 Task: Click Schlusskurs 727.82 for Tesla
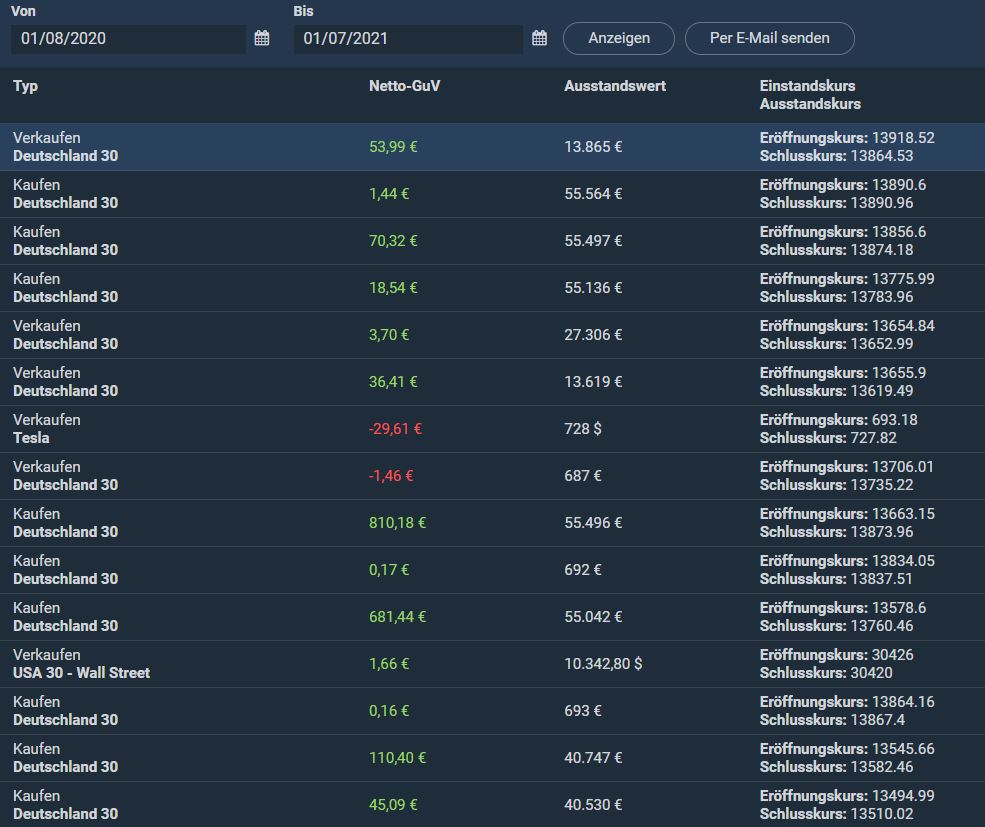[873, 438]
